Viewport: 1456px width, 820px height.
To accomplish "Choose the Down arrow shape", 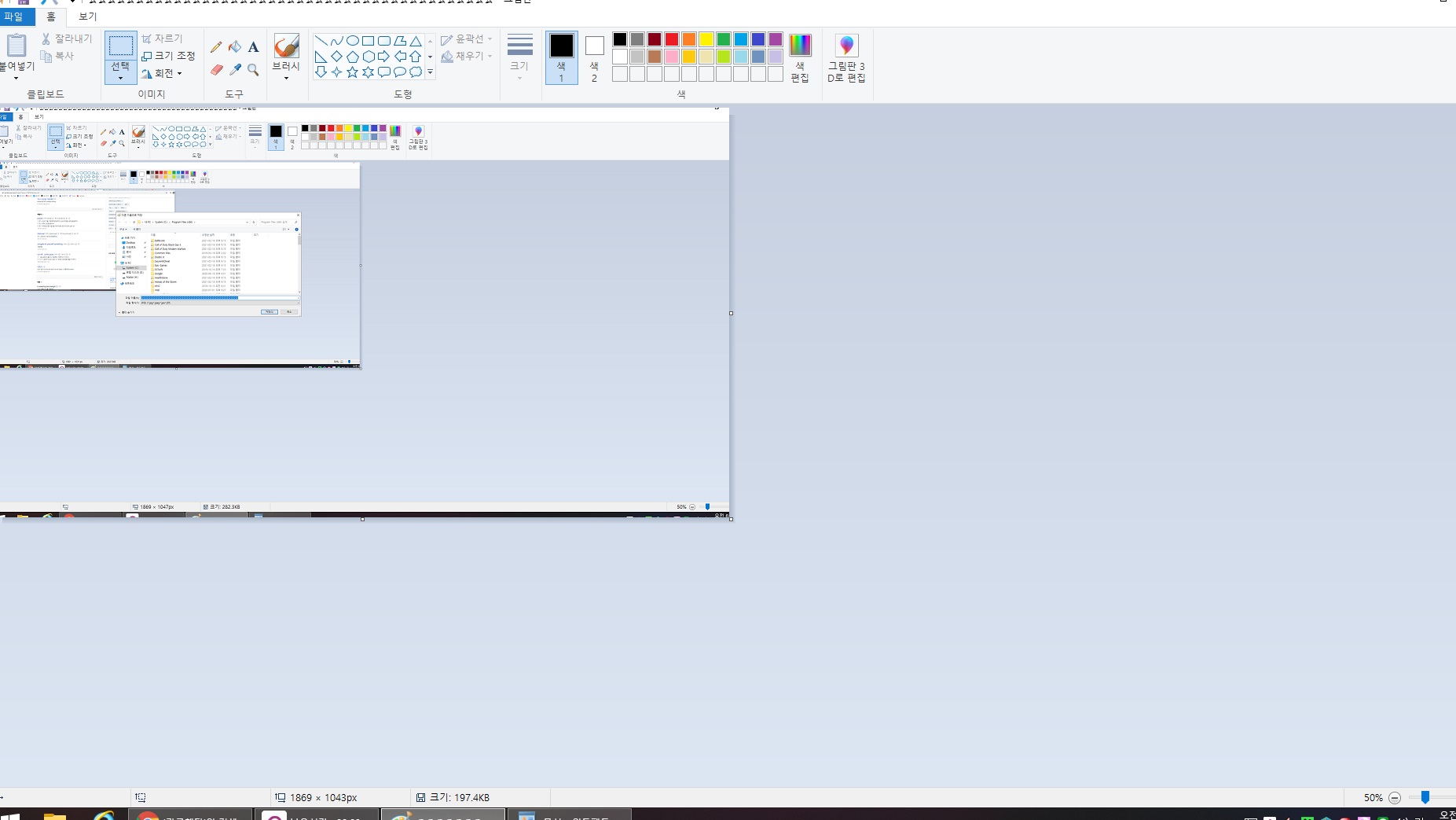I will 321,72.
